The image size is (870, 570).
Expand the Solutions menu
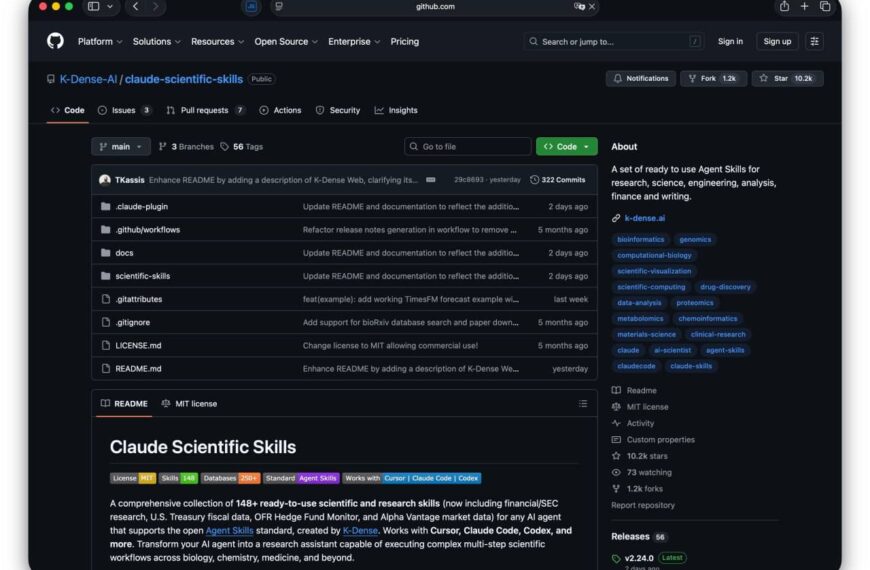[156, 42]
